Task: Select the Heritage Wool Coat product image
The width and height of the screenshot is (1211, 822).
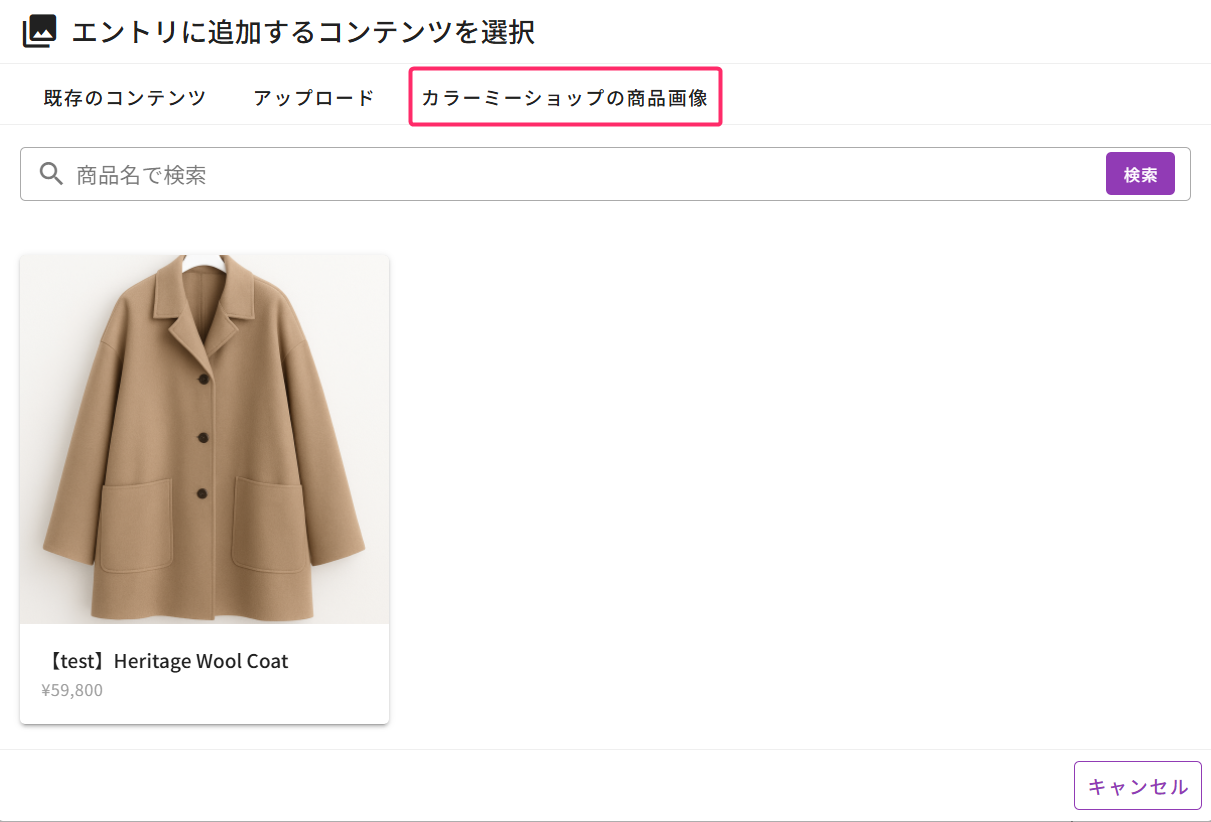Action: pyautogui.click(x=204, y=440)
